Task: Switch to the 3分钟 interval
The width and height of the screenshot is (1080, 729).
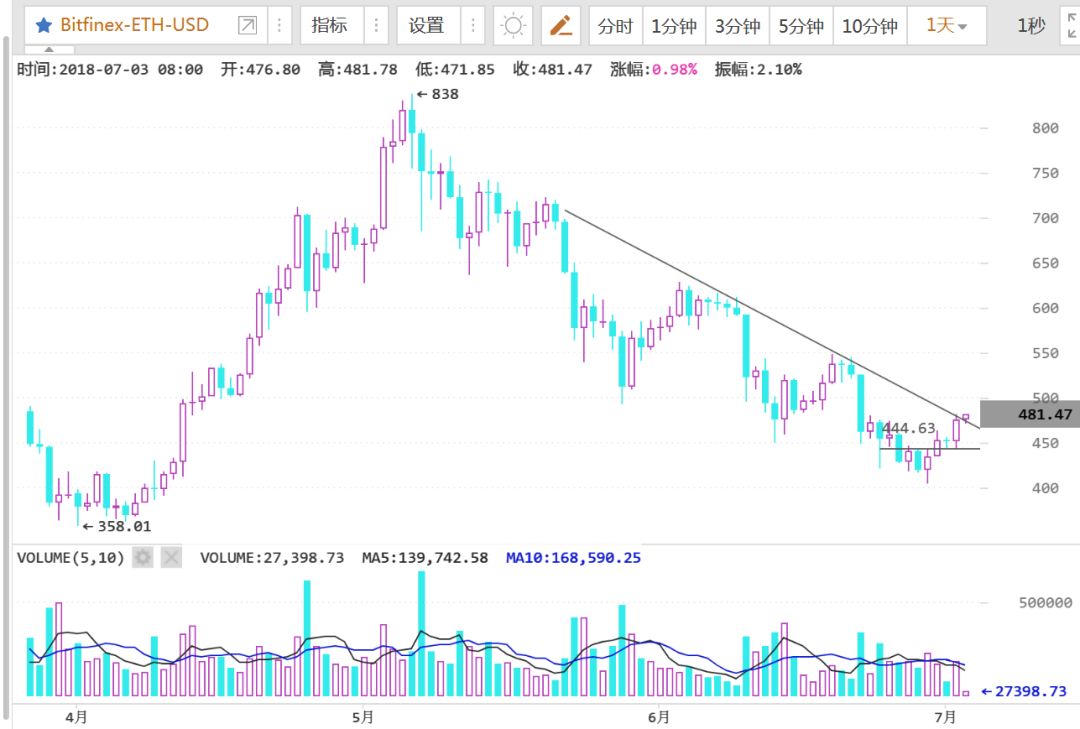Action: (x=738, y=26)
